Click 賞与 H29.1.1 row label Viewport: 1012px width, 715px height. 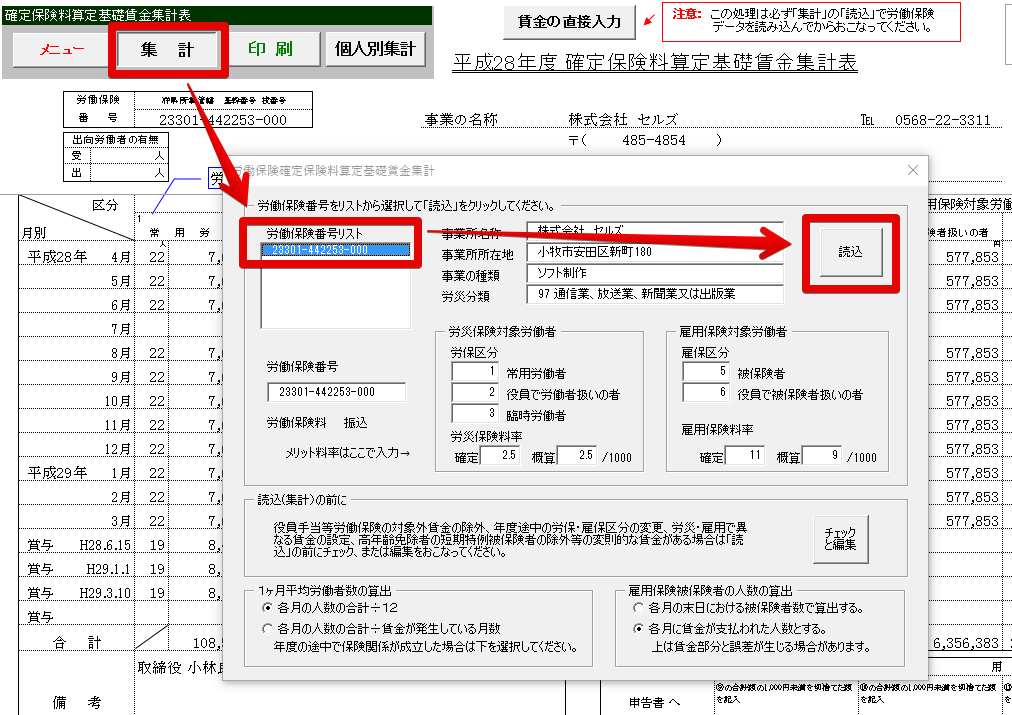79,569
